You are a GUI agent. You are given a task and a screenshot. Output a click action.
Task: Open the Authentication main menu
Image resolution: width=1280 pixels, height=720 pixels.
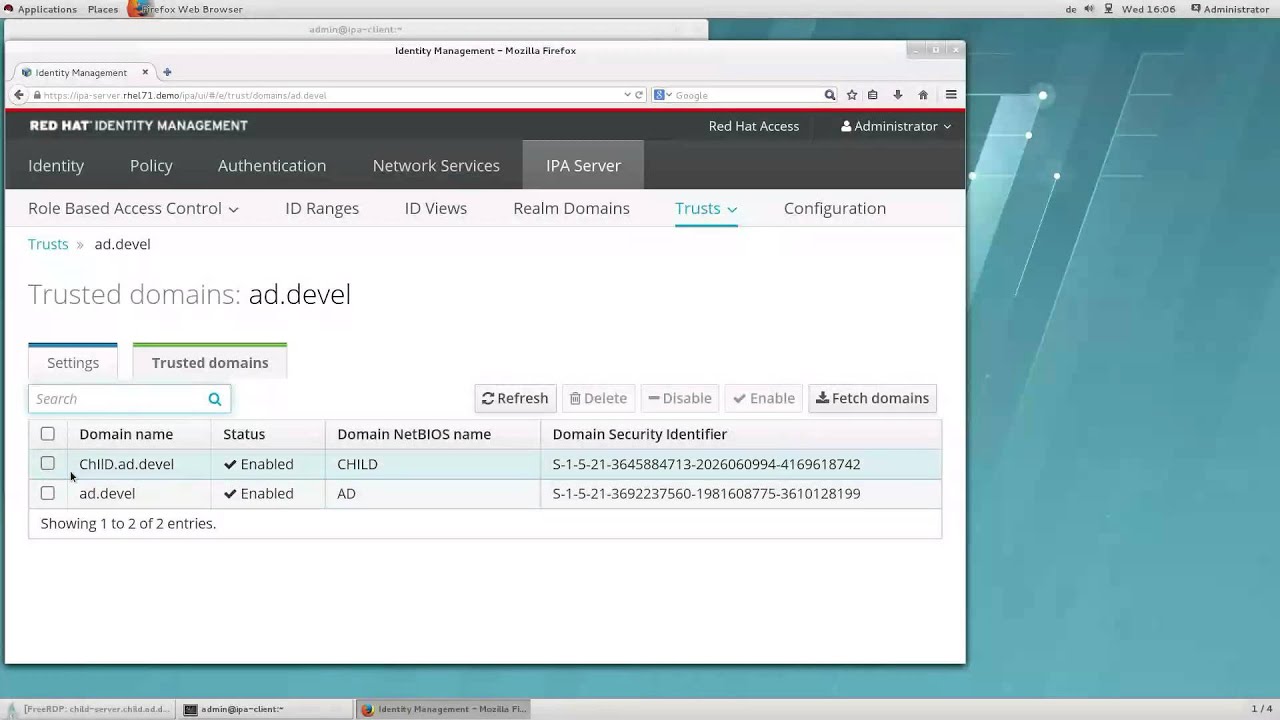coord(272,166)
